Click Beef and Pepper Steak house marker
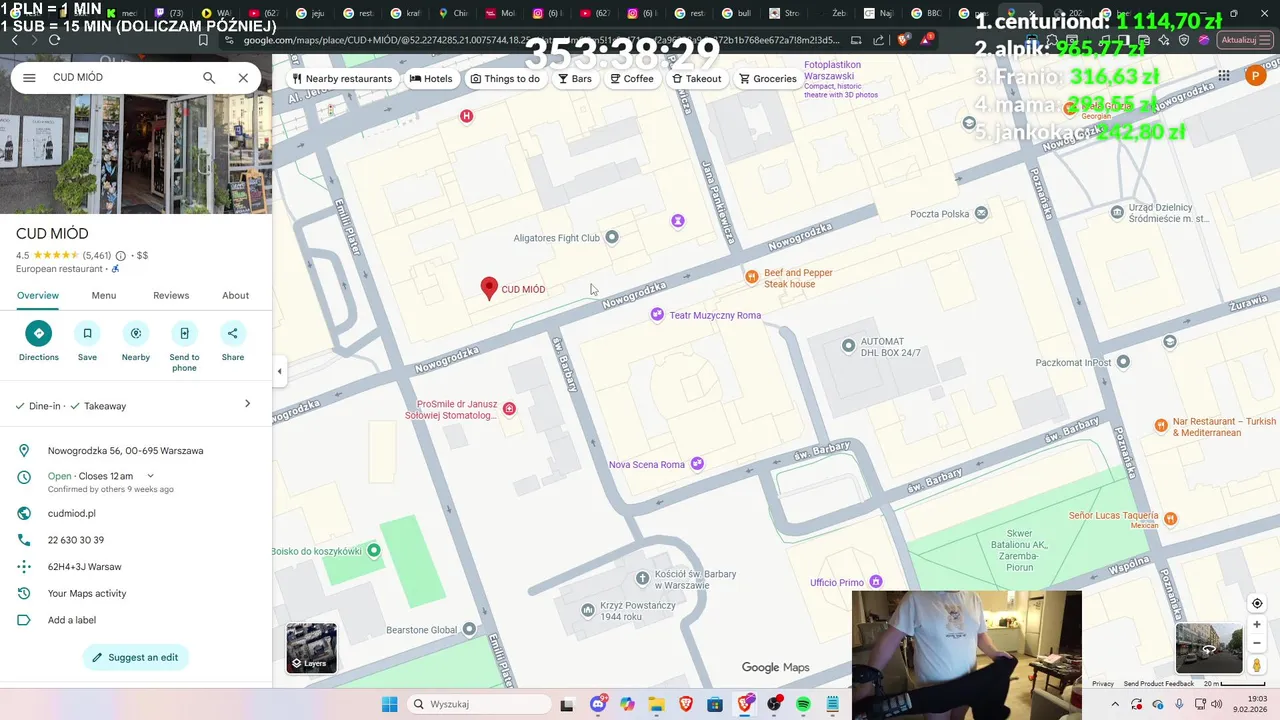The image size is (1280, 720). pyautogui.click(x=751, y=276)
